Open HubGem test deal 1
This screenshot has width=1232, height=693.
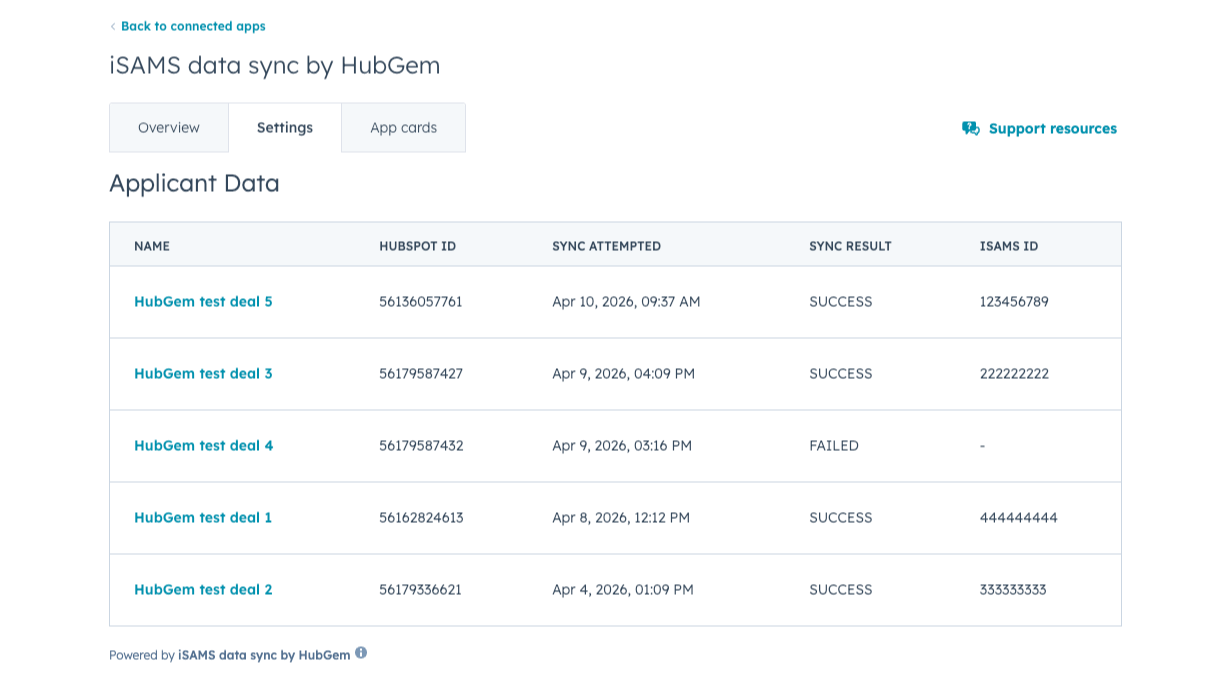(x=203, y=517)
